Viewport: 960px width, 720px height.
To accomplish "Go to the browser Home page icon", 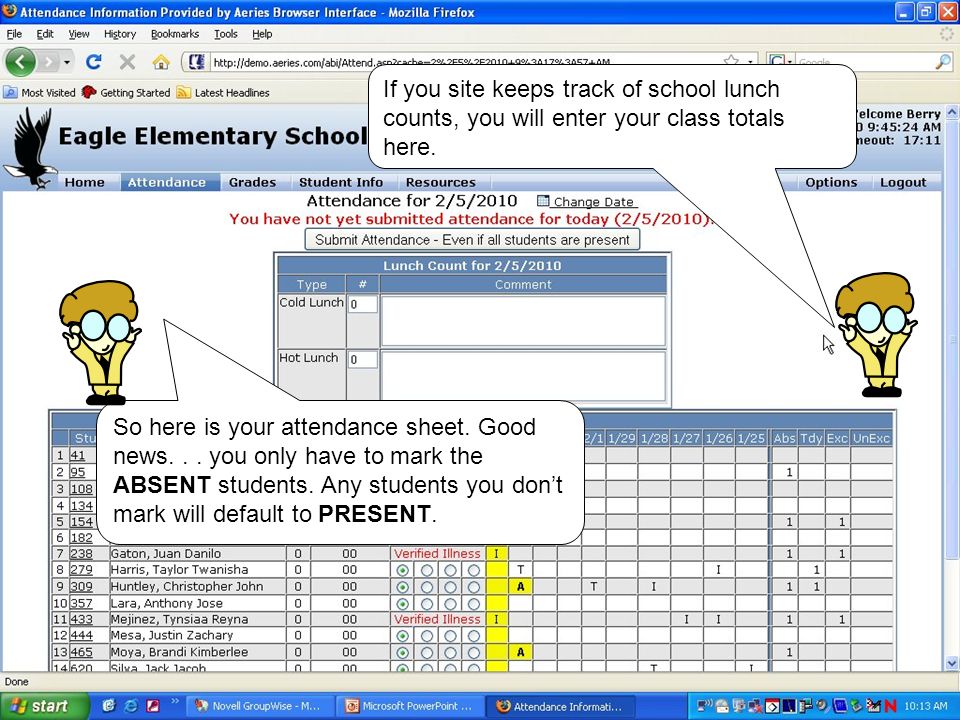I will point(160,62).
